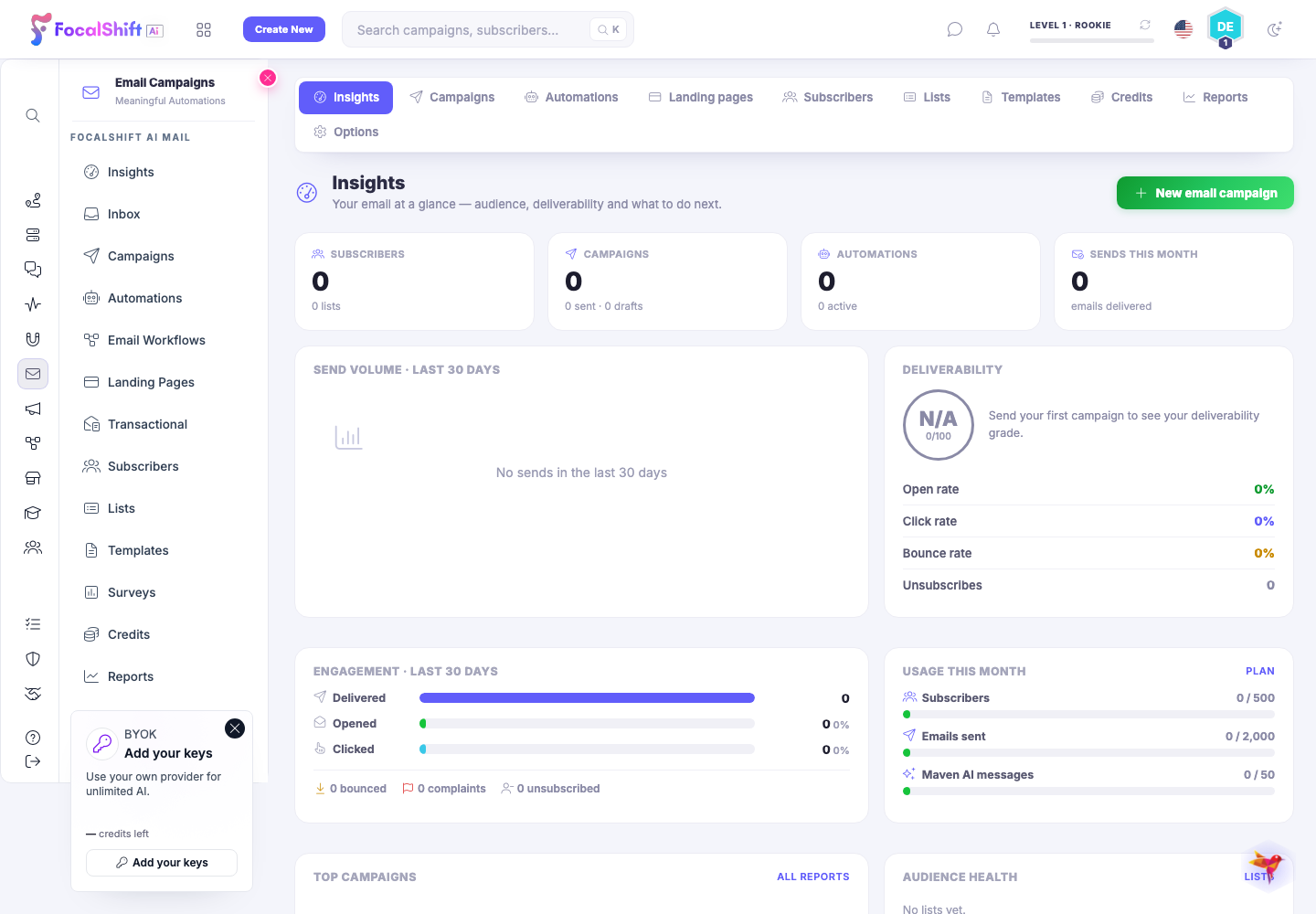Open the DE user avatar menu
Image resolution: width=1316 pixels, height=914 pixels.
(x=1226, y=27)
